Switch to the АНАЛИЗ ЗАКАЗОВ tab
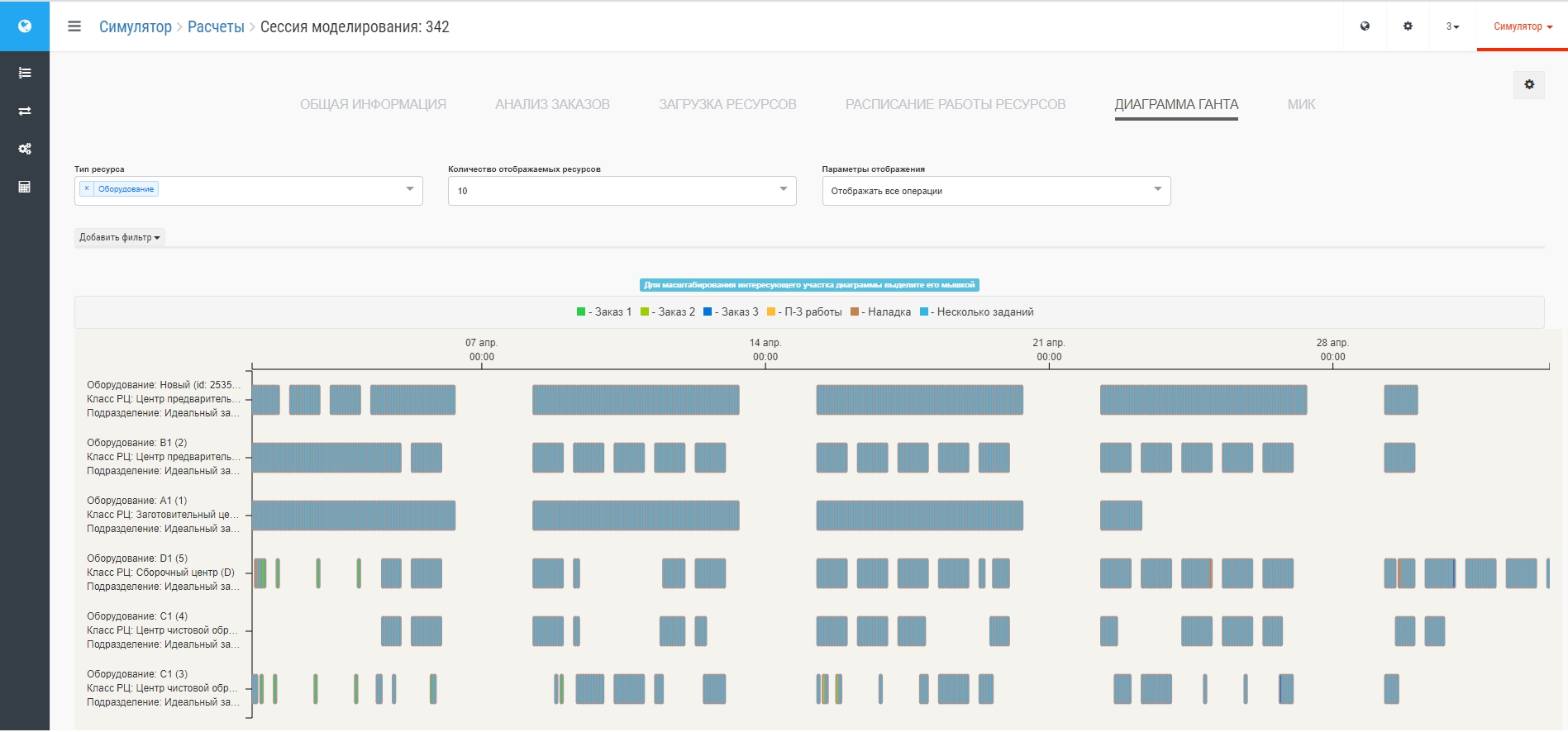 point(552,104)
